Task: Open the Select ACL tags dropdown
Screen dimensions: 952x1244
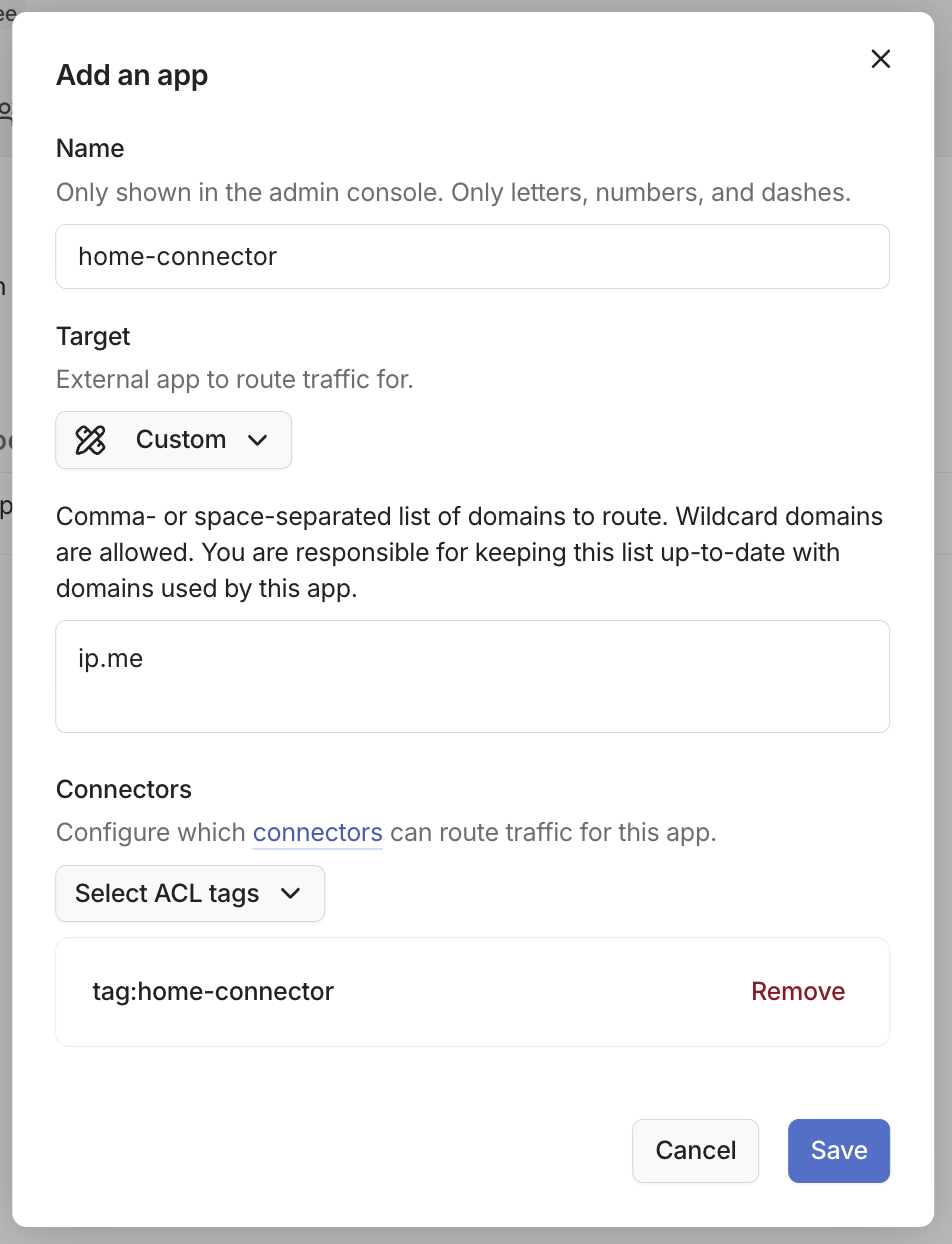Action: click(189, 893)
